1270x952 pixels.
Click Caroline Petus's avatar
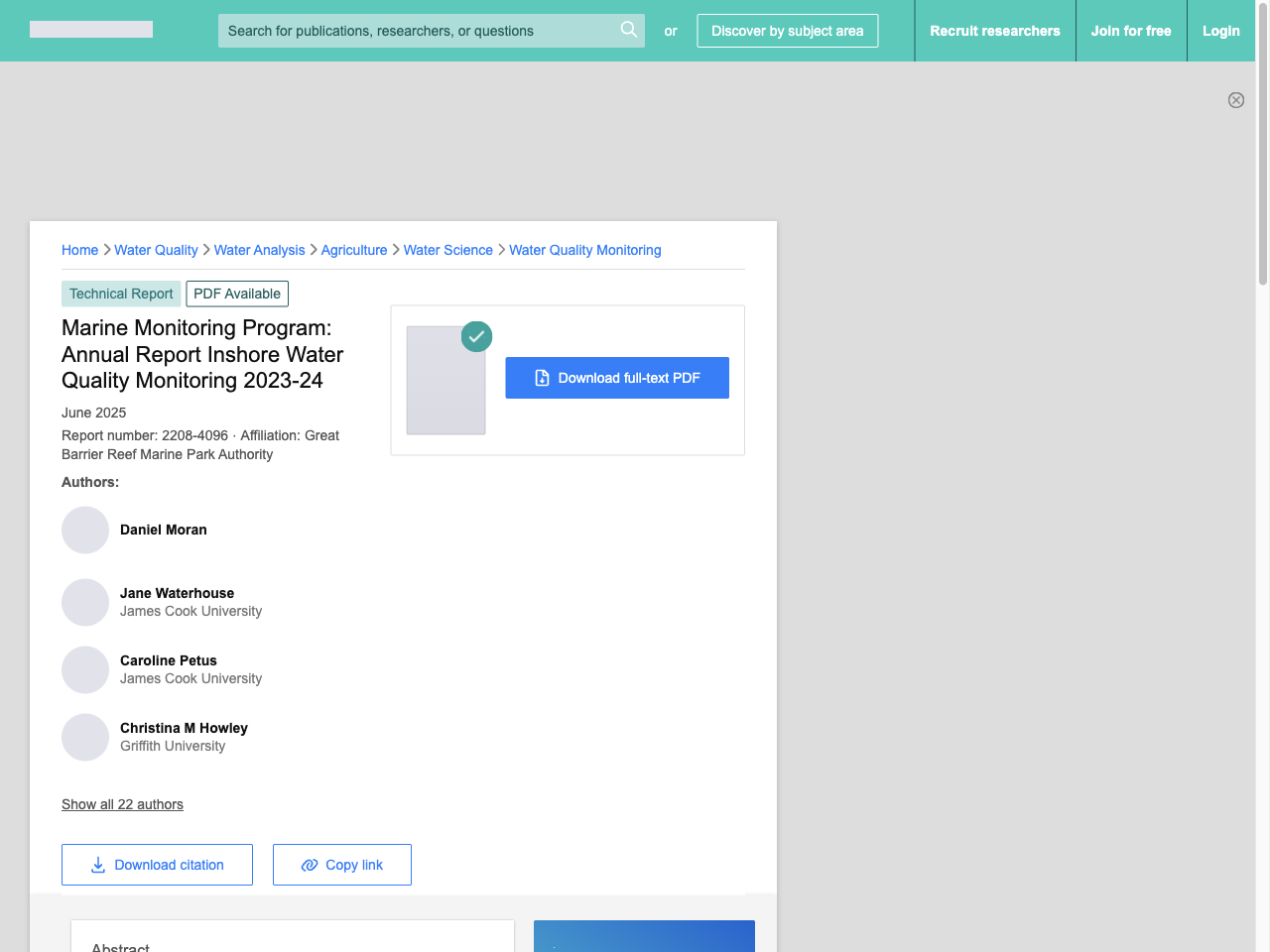click(x=85, y=670)
